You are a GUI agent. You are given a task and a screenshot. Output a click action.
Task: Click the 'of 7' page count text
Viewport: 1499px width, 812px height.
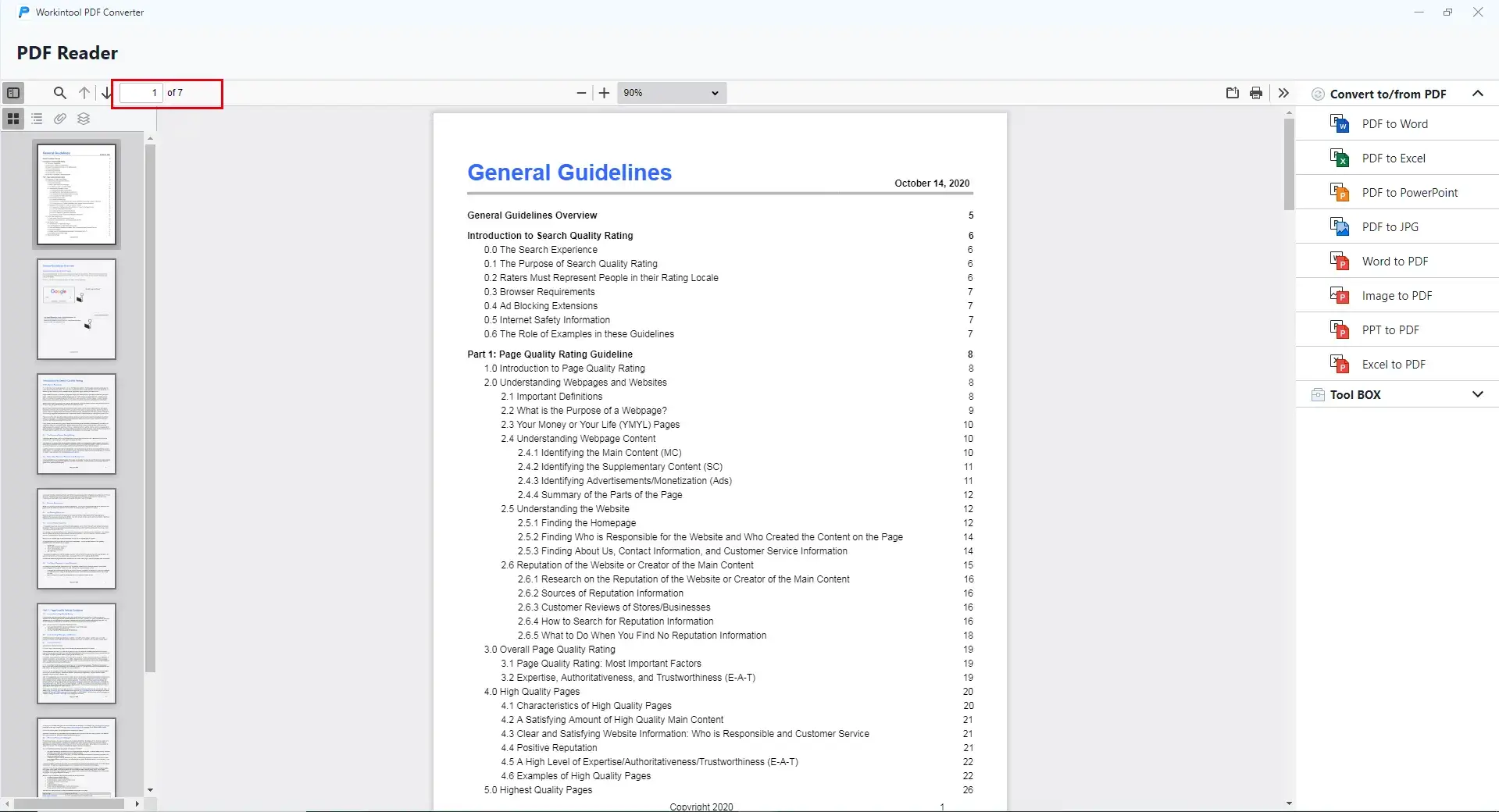175,93
